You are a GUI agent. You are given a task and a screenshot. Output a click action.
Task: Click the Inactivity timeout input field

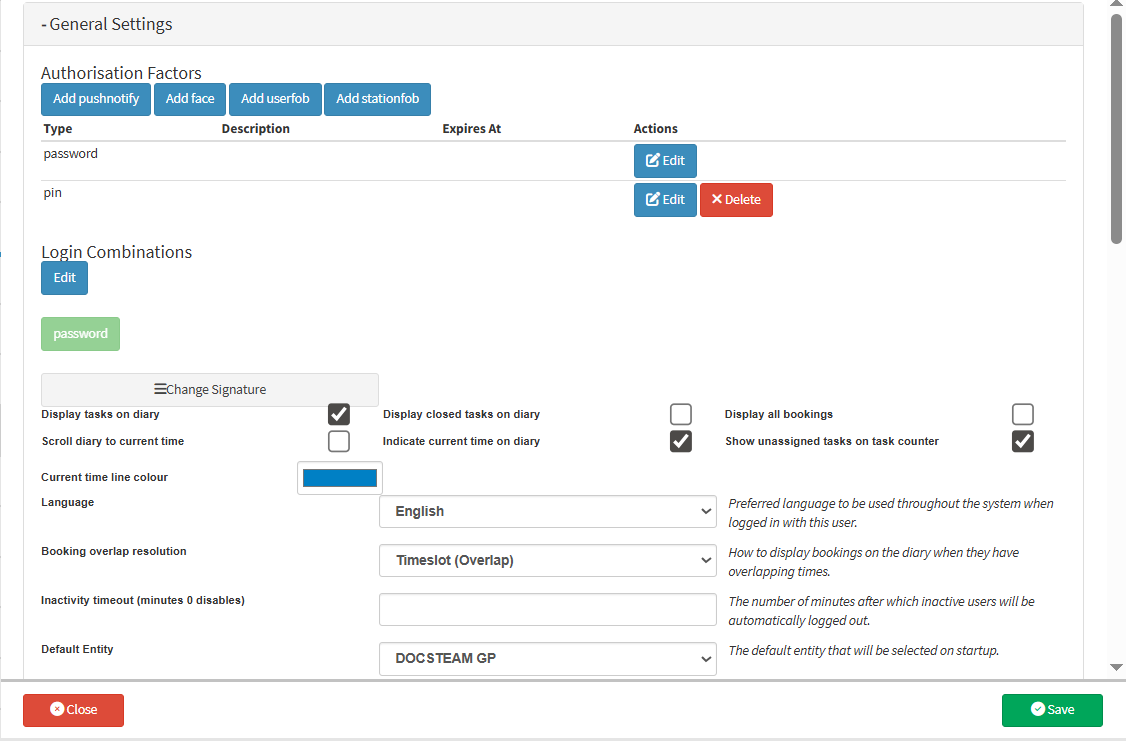547,609
